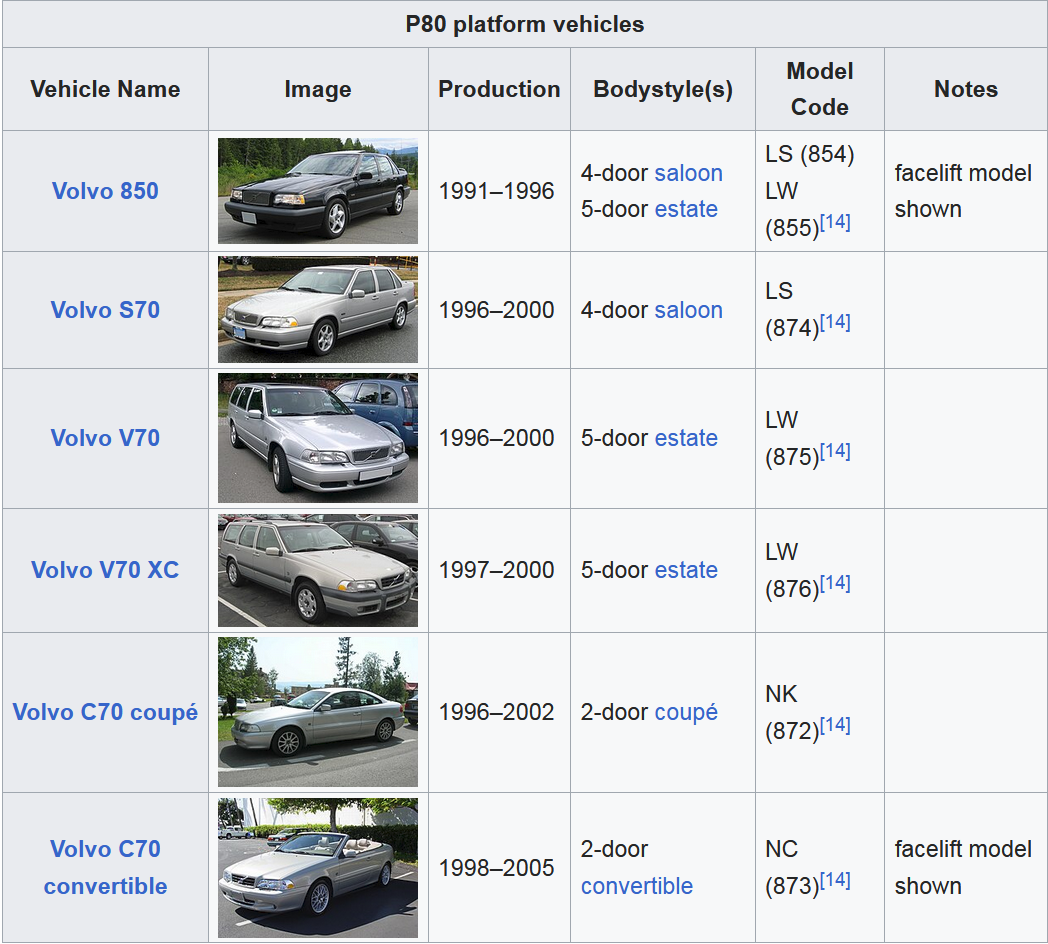Open the silver Volvo S70 image
This screenshot has width=1048, height=944.
click(x=318, y=310)
